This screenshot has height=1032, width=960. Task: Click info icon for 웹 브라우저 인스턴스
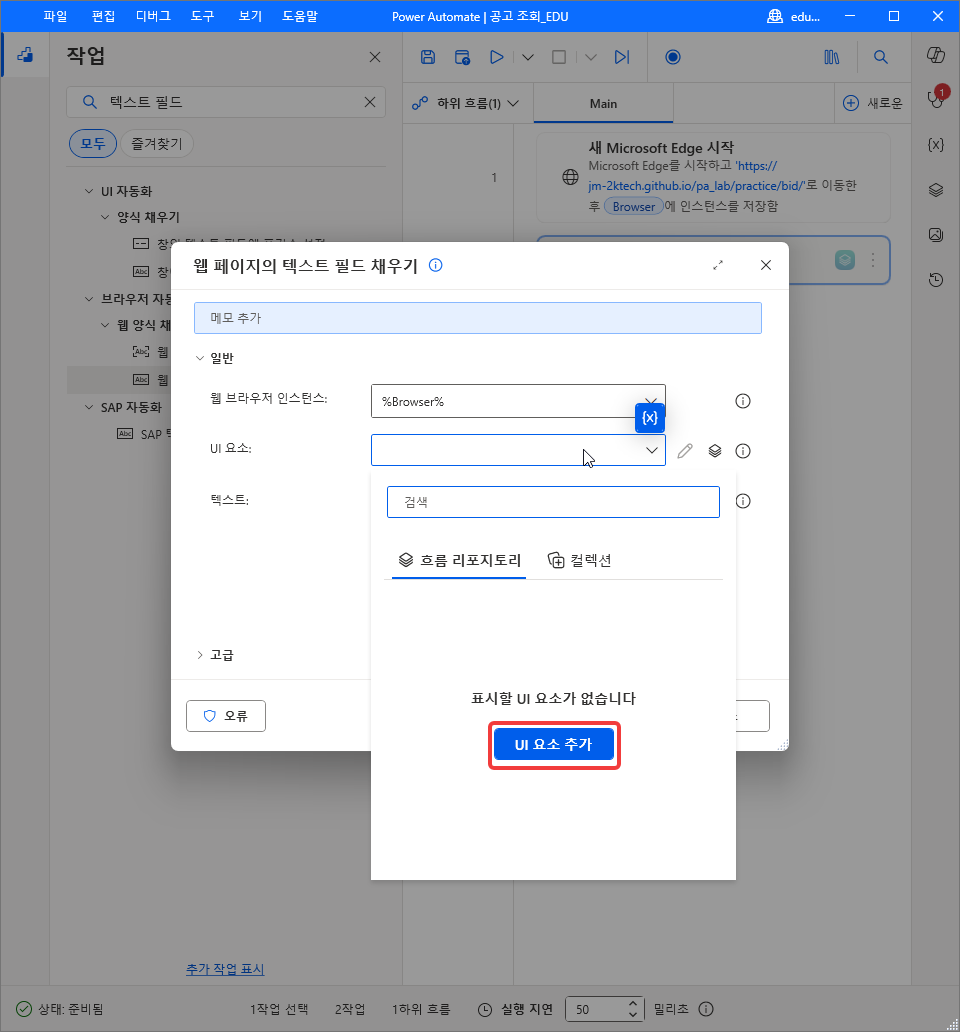743,401
